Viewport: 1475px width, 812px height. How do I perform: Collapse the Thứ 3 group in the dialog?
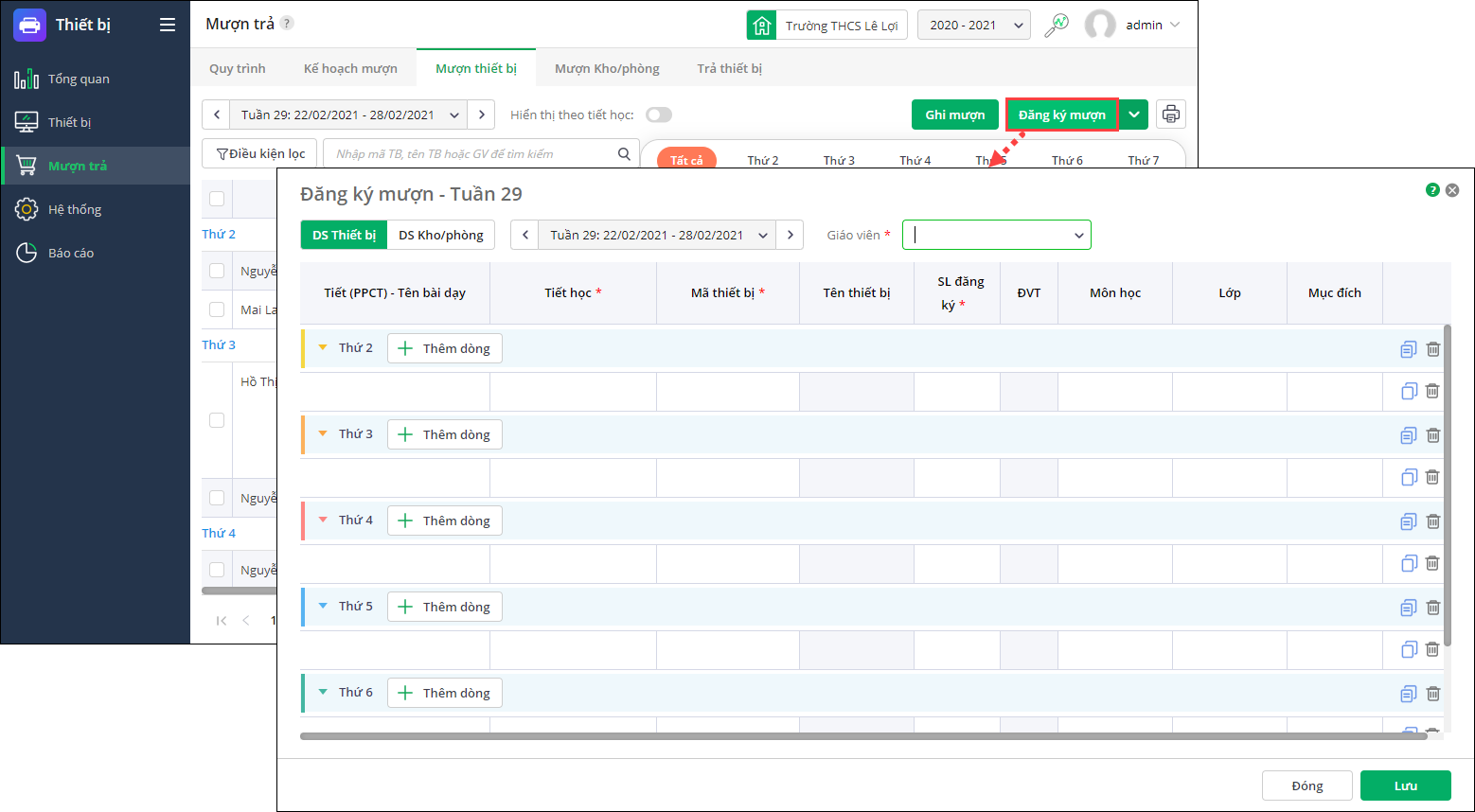pyautogui.click(x=323, y=433)
